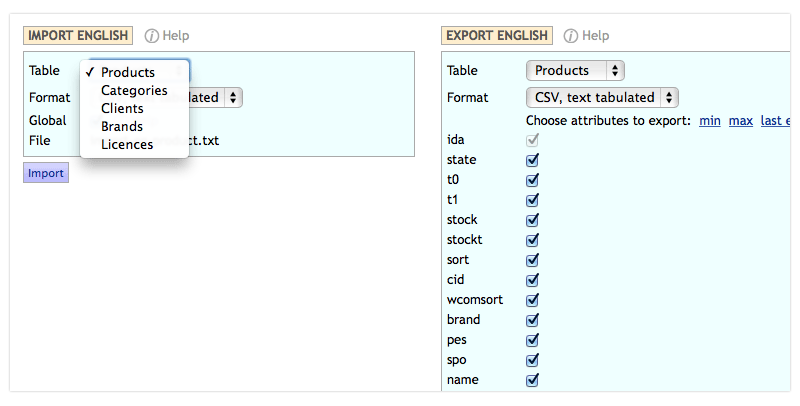Toggle the state attribute checkbox
The width and height of the screenshot is (800, 406).
tap(532, 160)
